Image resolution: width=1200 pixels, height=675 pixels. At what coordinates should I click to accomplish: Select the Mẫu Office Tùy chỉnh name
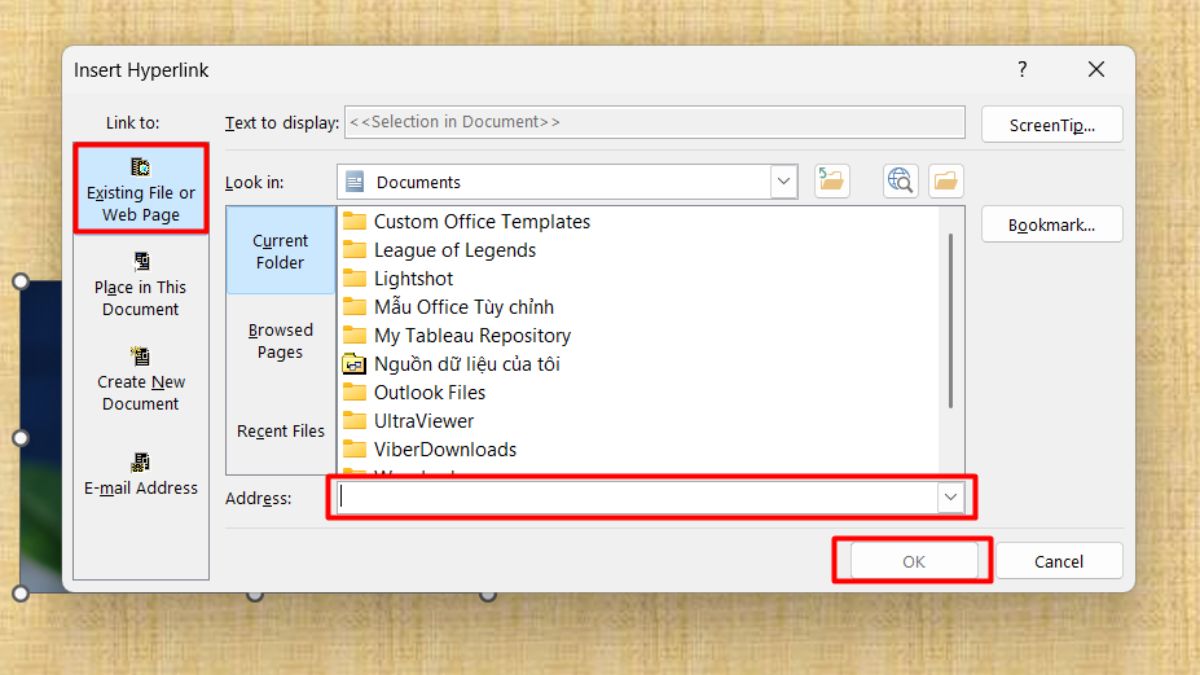pyautogui.click(x=463, y=307)
